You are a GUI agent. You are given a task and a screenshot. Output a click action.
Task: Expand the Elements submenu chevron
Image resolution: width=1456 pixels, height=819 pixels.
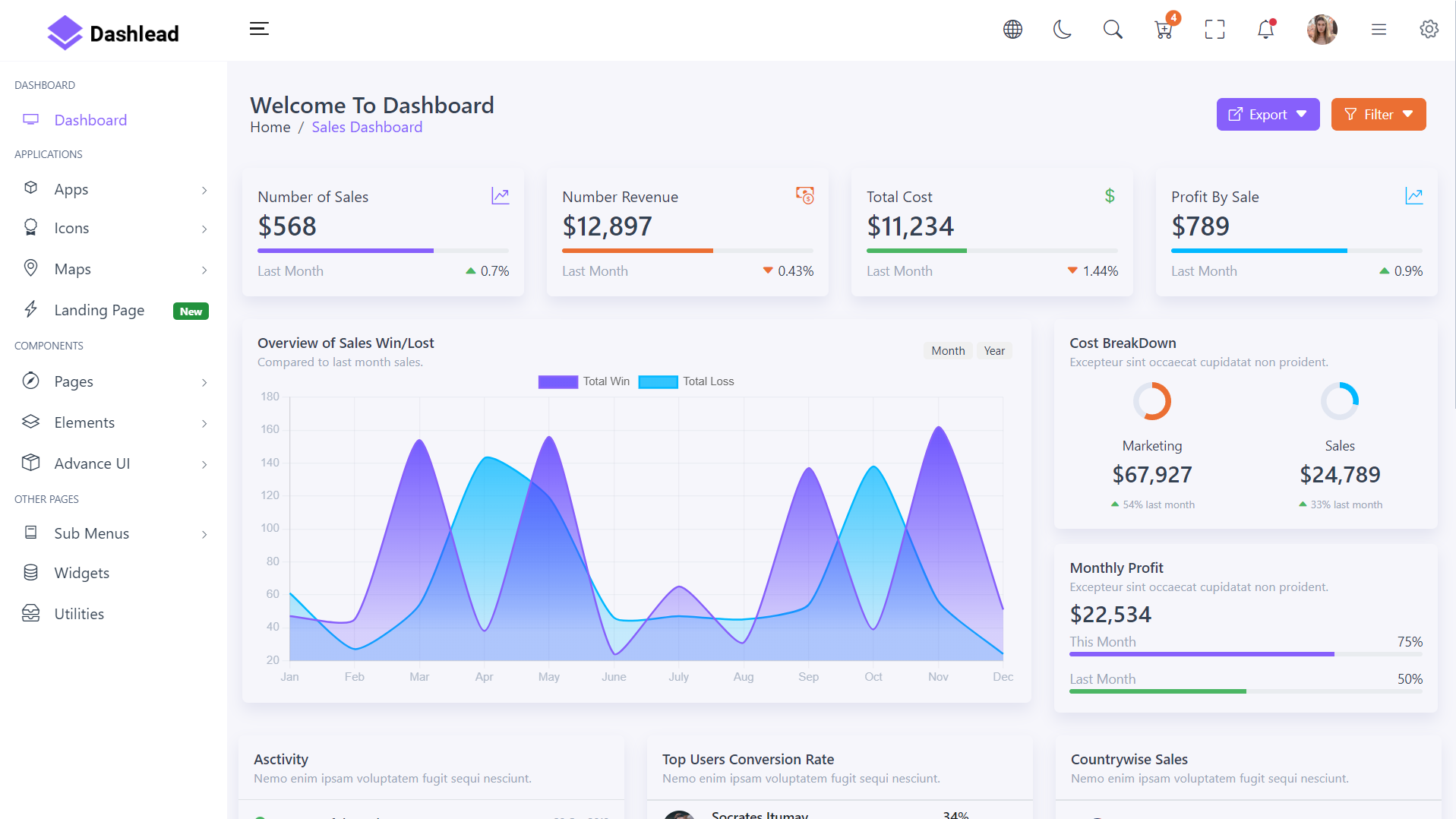204,423
